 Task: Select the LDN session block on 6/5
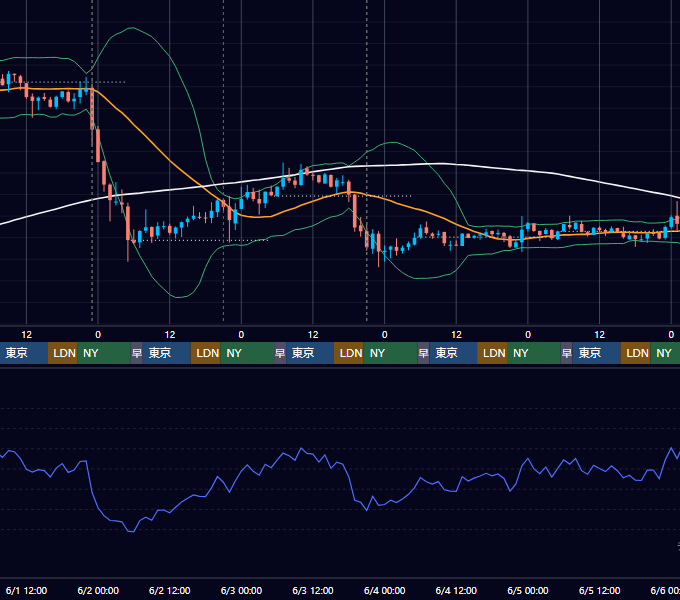tap(635, 353)
